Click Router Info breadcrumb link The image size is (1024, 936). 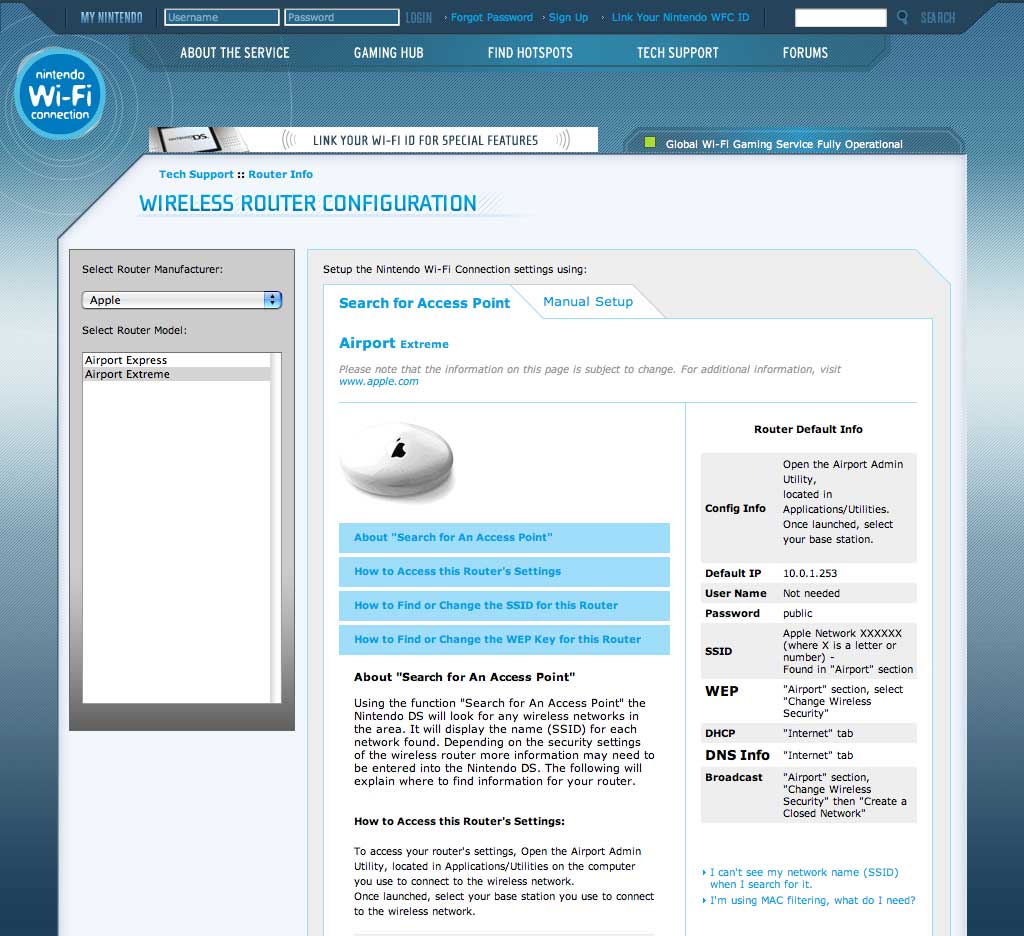tap(280, 174)
